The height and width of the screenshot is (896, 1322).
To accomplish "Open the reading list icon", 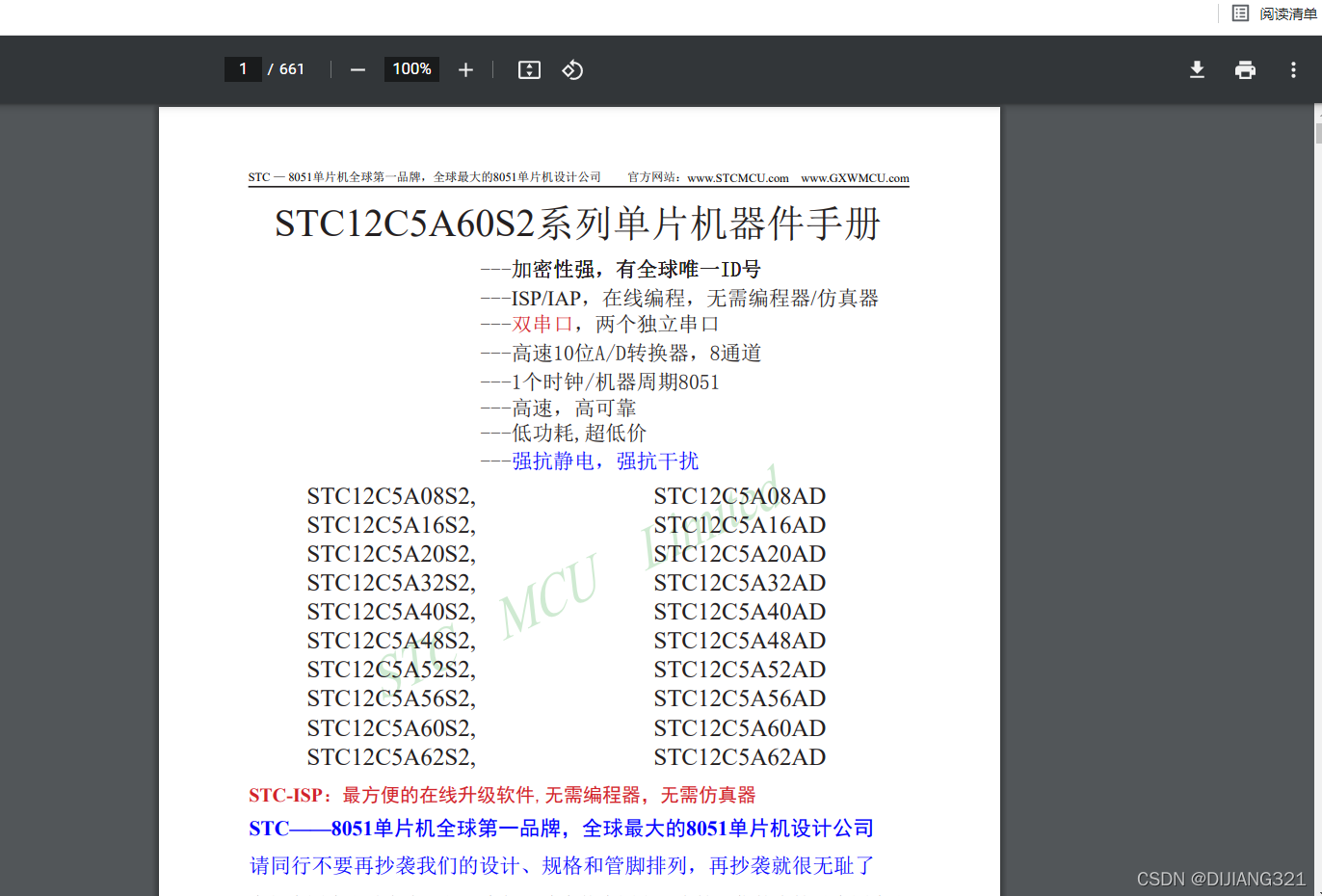I will pyautogui.click(x=1240, y=13).
